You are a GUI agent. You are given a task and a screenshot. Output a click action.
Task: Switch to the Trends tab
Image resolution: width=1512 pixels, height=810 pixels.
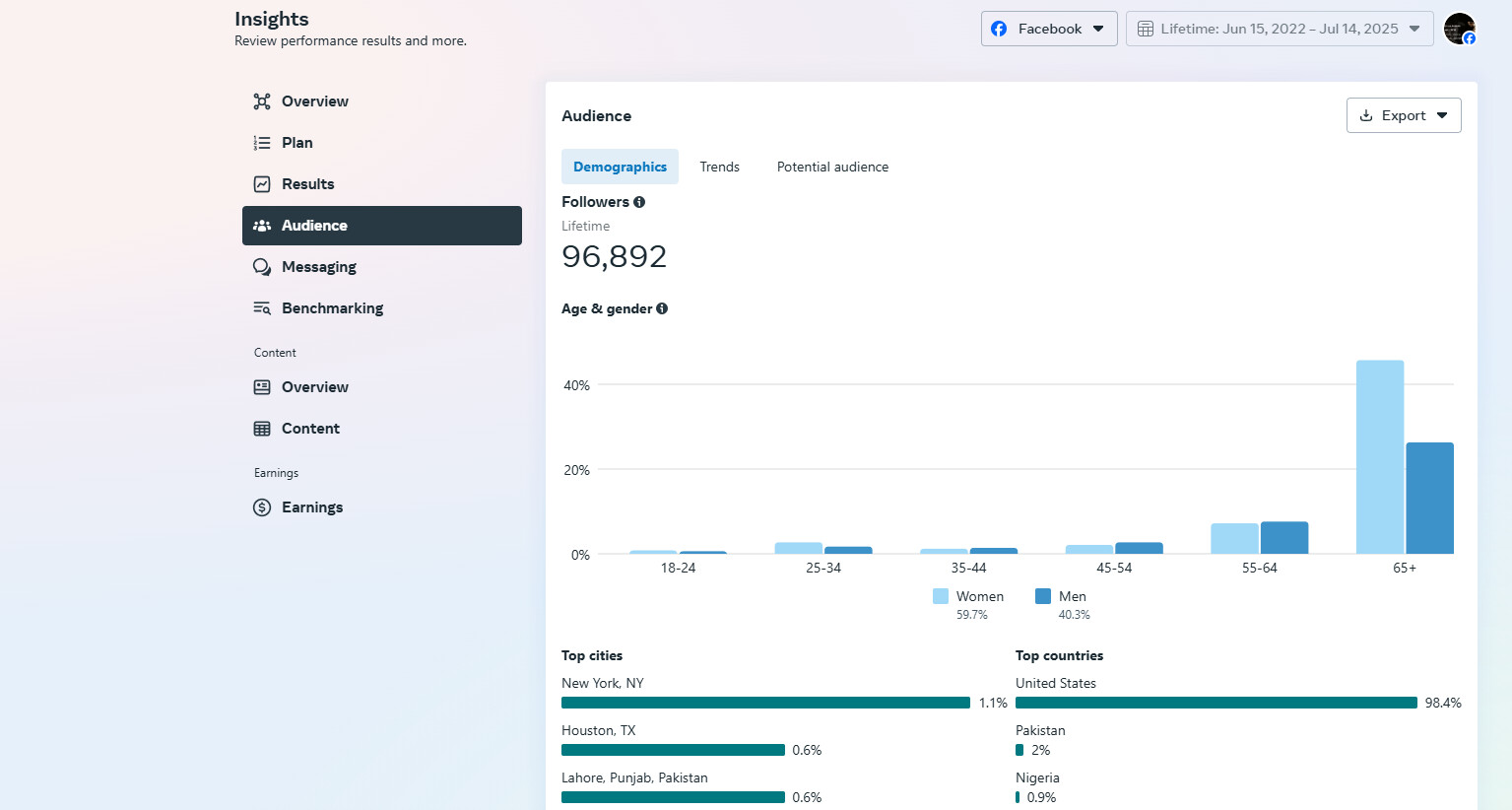[719, 167]
